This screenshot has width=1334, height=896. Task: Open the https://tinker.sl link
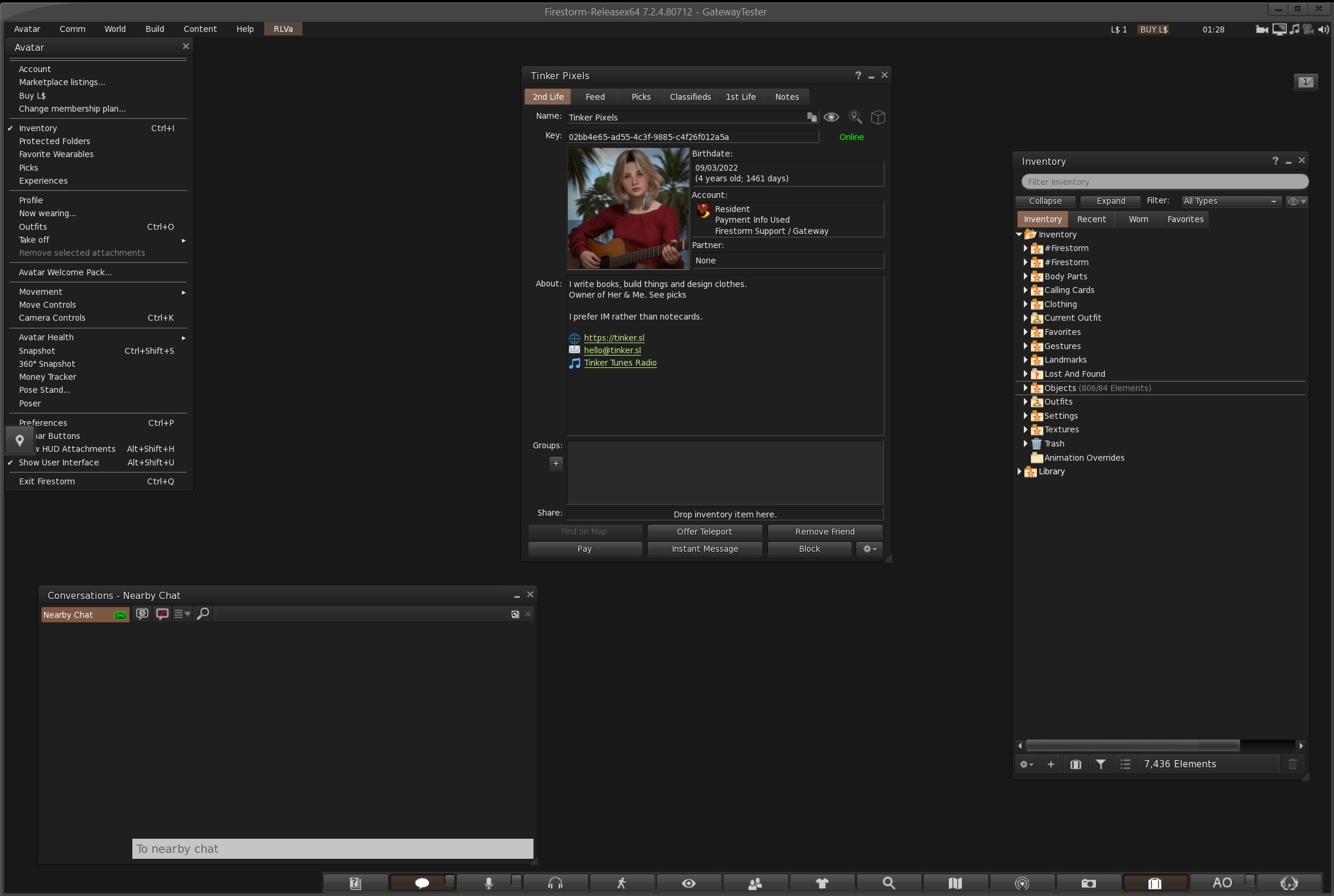[614, 338]
